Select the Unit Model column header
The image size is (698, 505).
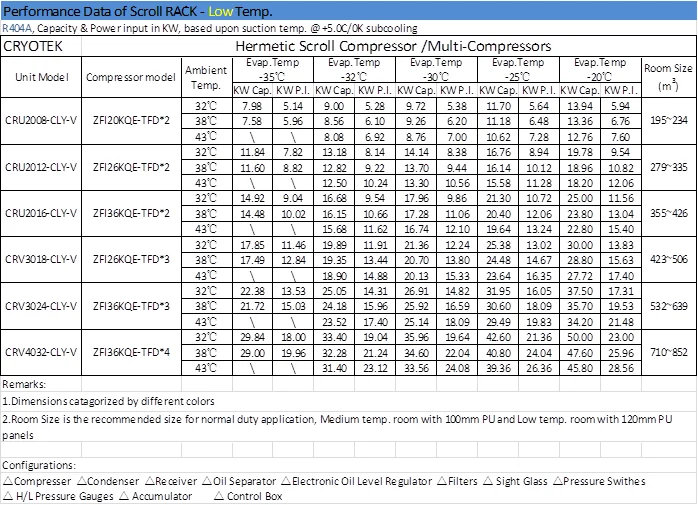(42, 76)
